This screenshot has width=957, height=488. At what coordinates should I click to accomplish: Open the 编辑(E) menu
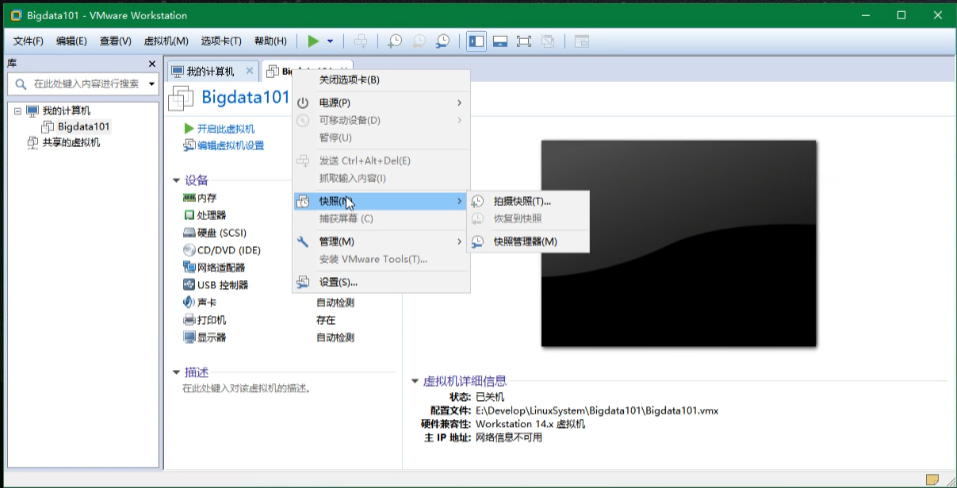pos(71,41)
